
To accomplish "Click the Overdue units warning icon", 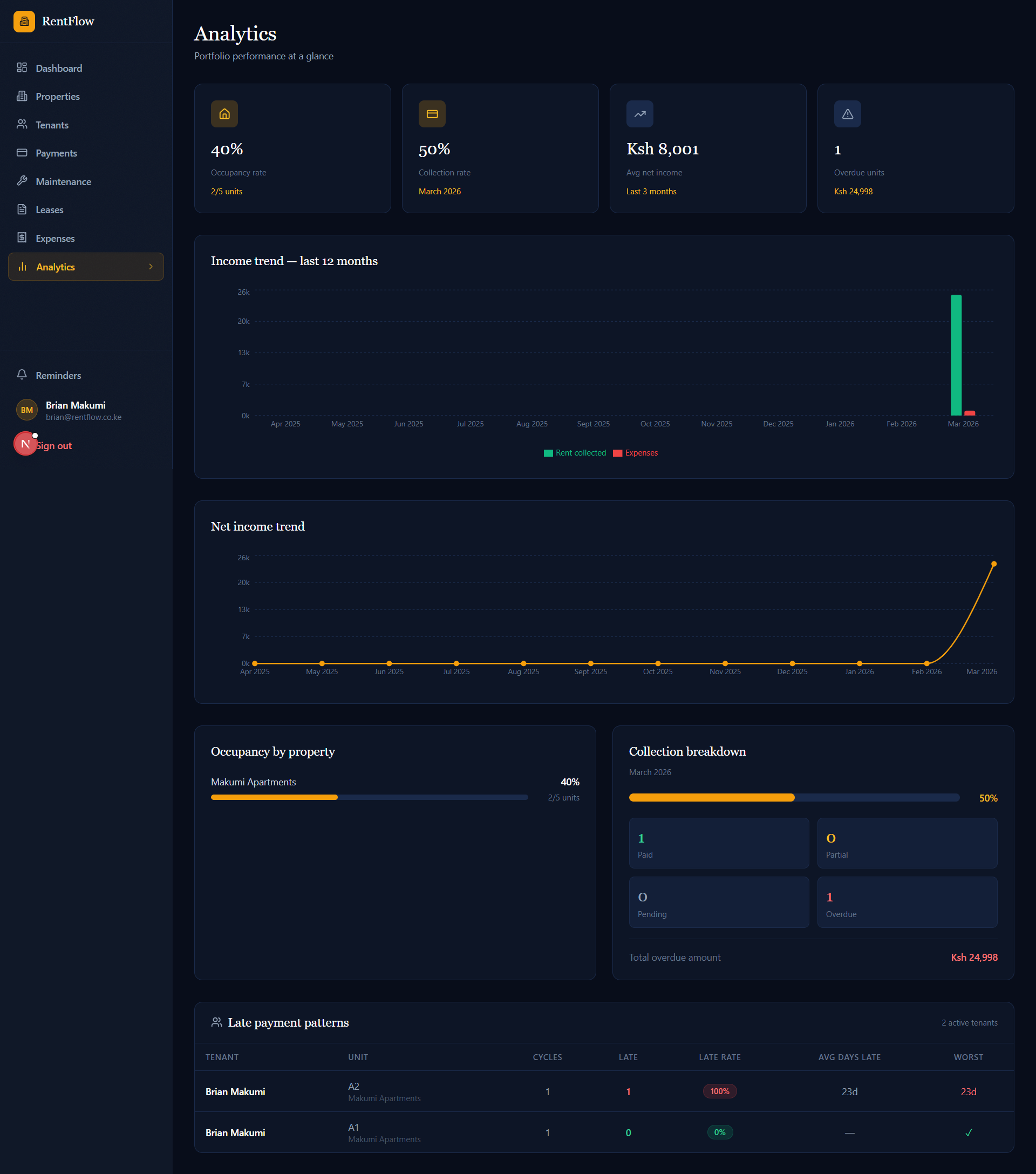I will tap(848, 114).
